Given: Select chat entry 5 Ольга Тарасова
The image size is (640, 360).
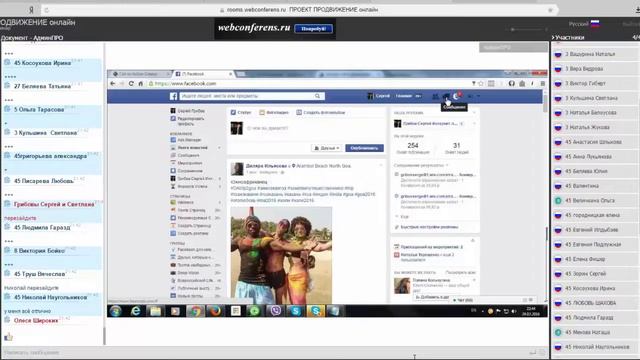Looking at the screenshot, I should tap(39, 109).
